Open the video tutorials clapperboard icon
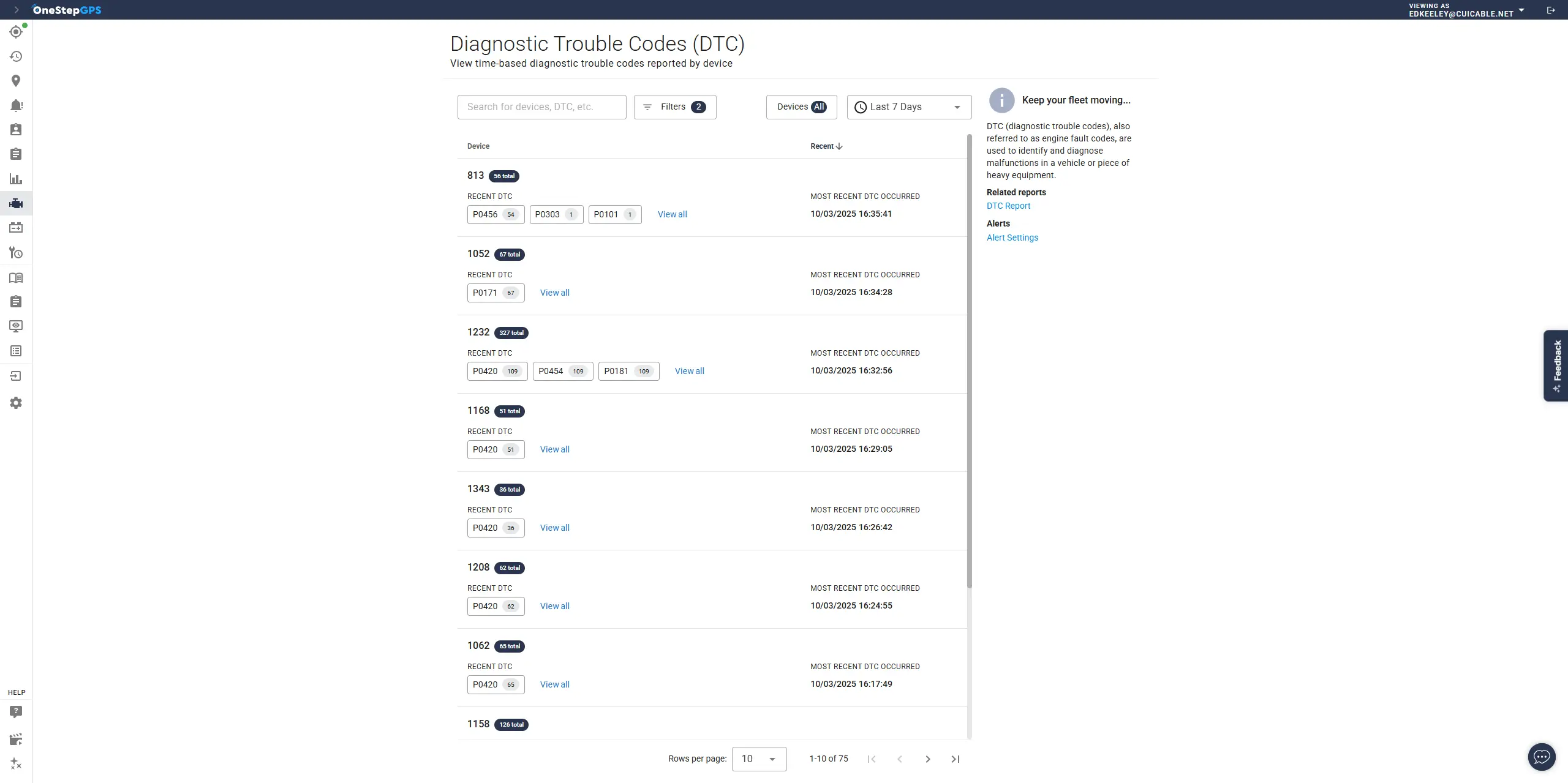The width and height of the screenshot is (1568, 783). [16, 739]
